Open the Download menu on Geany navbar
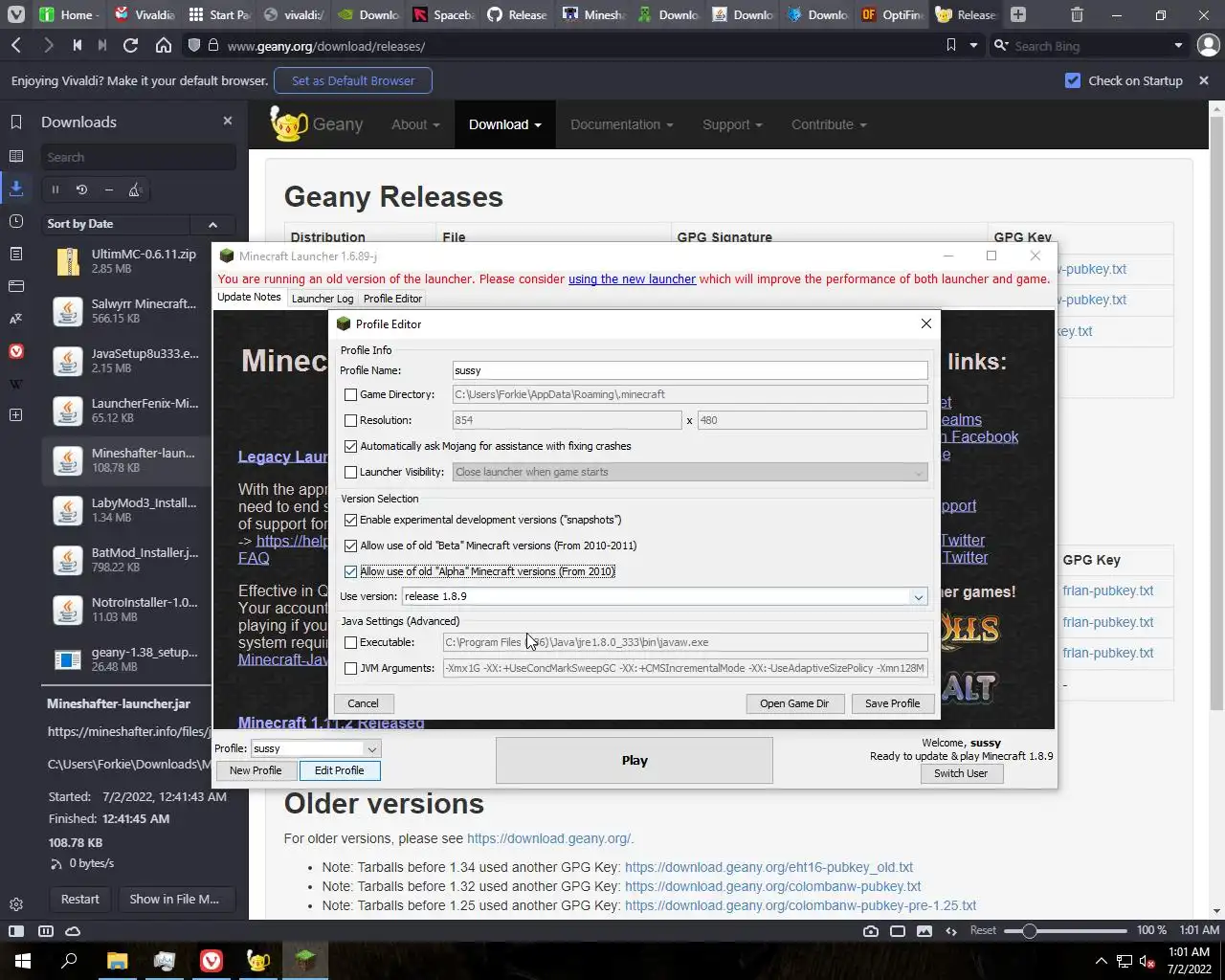This screenshot has width=1225, height=980. click(x=505, y=124)
